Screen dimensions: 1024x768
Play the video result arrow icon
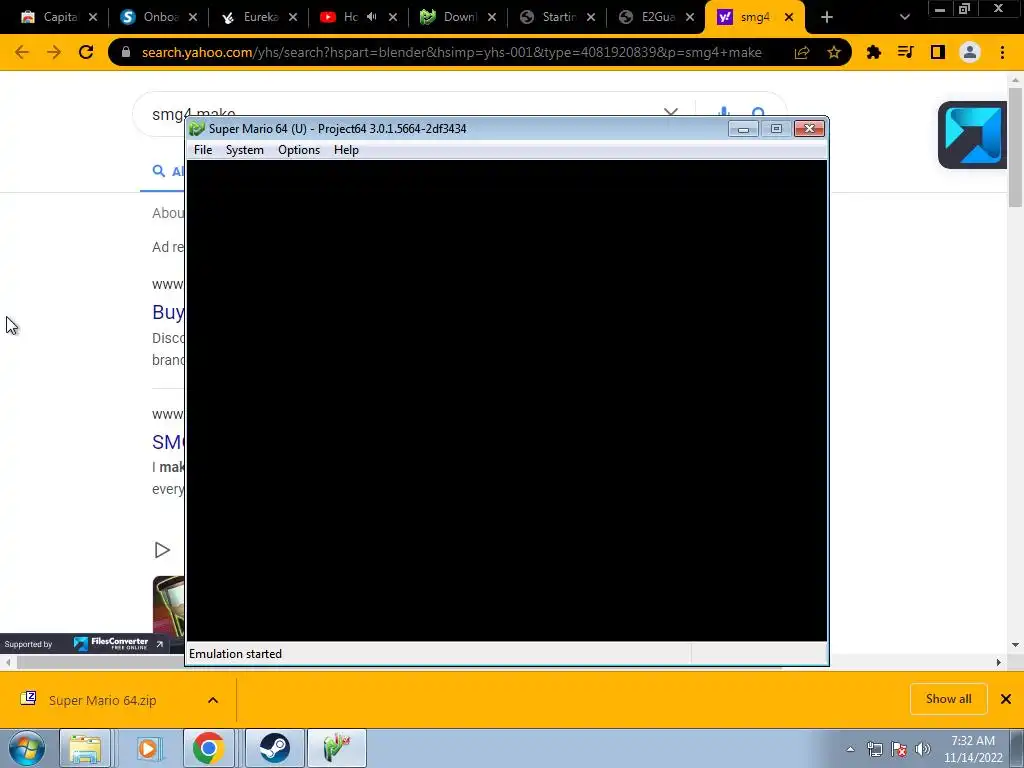(x=162, y=550)
